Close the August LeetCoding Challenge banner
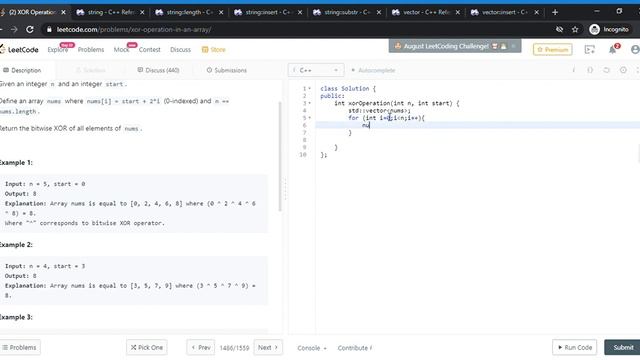 pos(513,46)
